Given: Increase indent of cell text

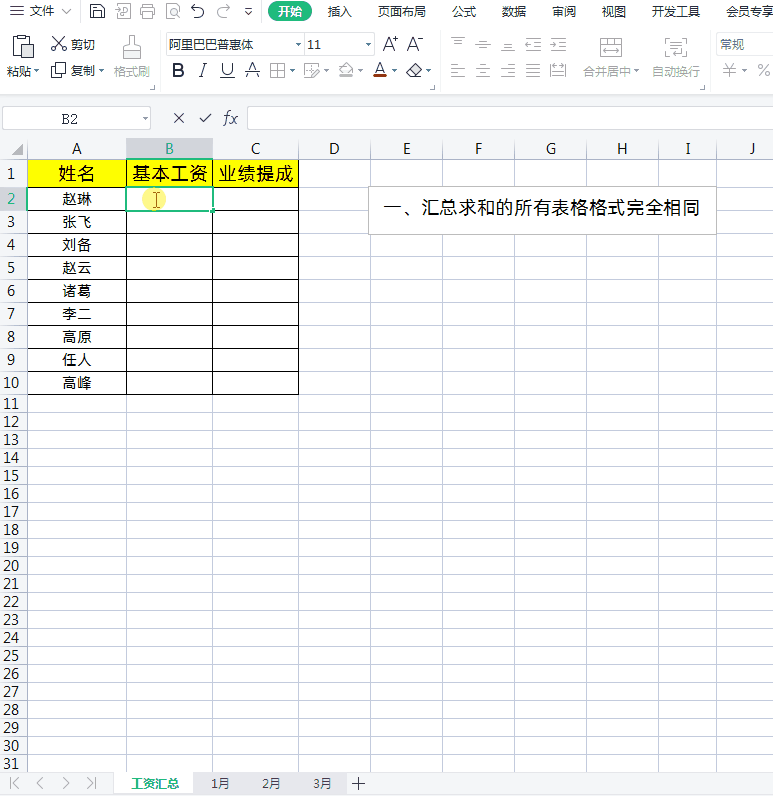Looking at the screenshot, I should coord(558,45).
